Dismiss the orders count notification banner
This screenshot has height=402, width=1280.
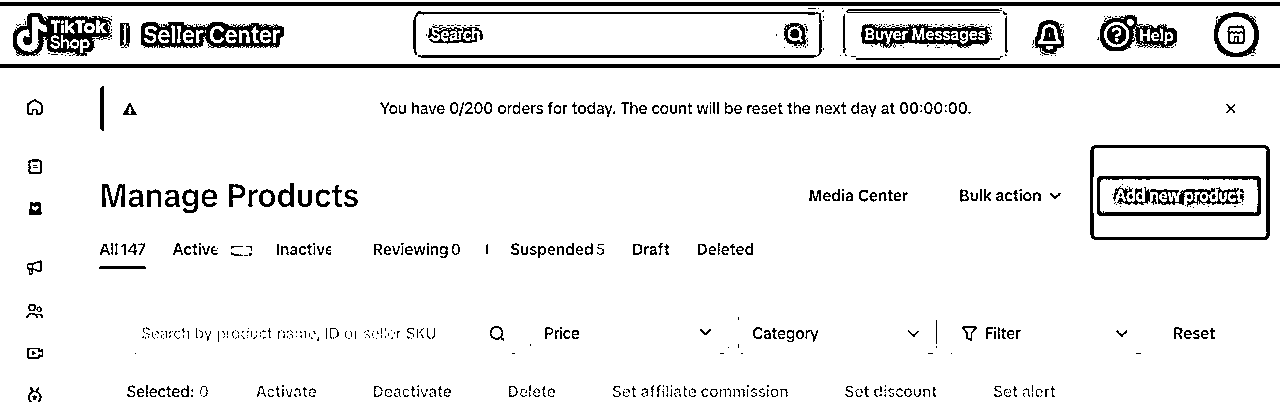click(x=1231, y=108)
